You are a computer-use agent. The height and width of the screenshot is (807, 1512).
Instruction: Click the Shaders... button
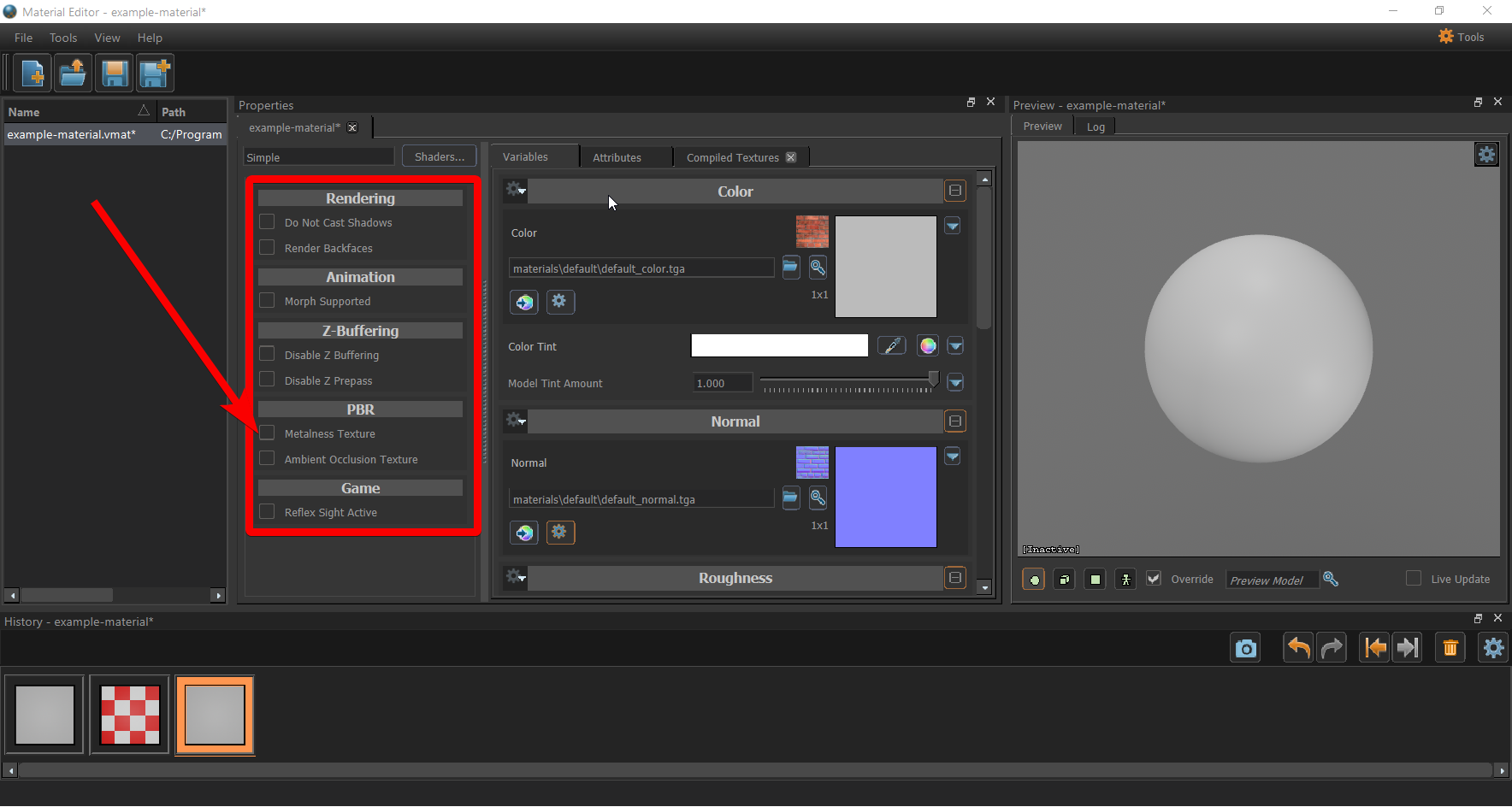pos(440,156)
